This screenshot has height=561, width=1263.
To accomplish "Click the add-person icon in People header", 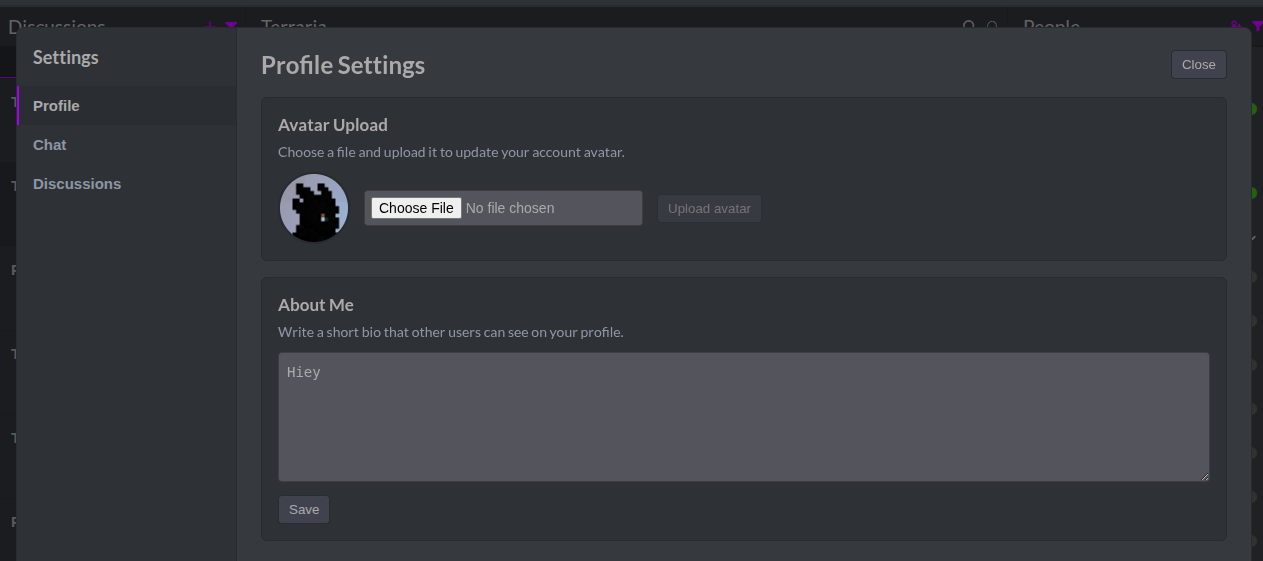I will click(x=1237, y=25).
